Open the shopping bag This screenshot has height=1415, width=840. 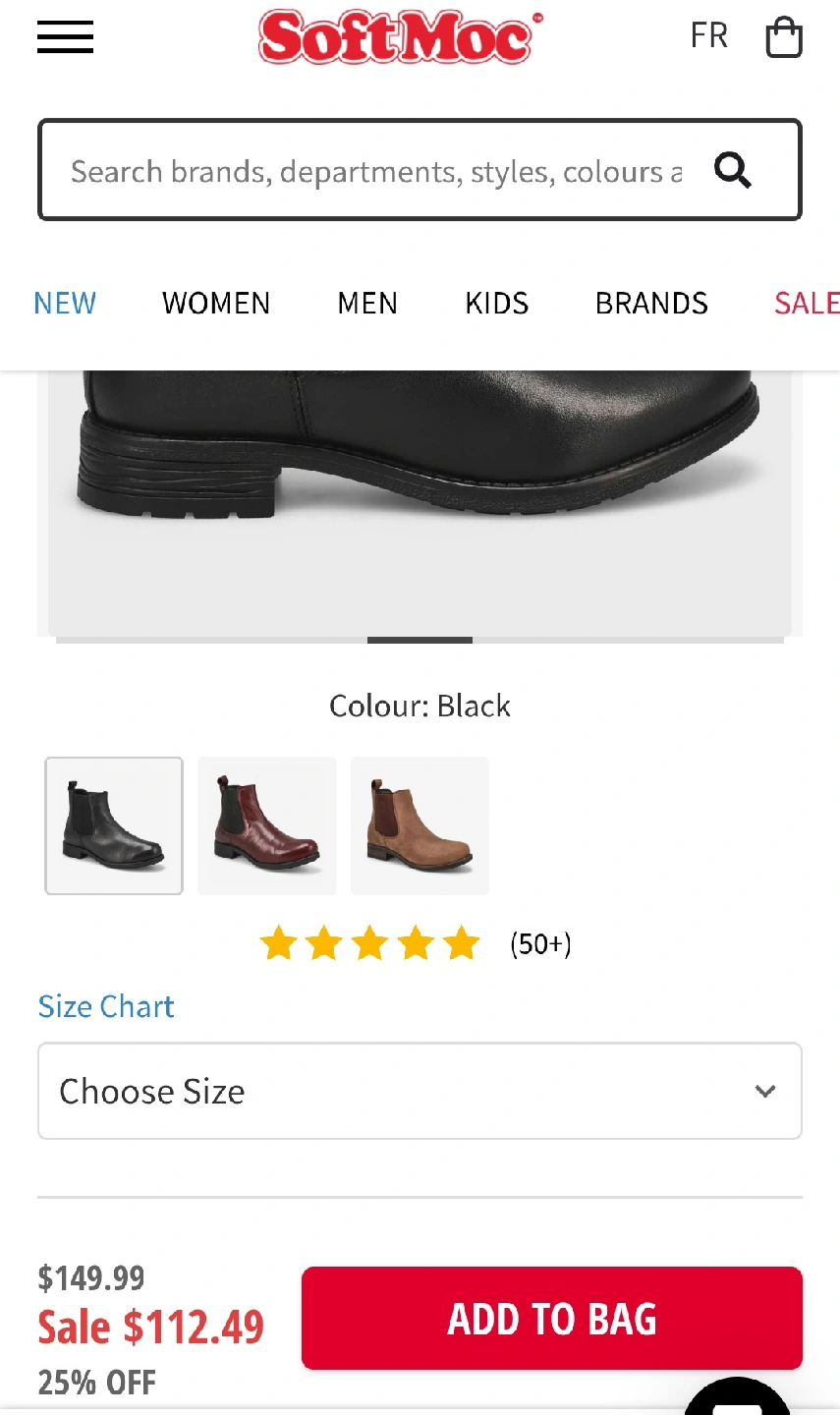[x=783, y=38]
